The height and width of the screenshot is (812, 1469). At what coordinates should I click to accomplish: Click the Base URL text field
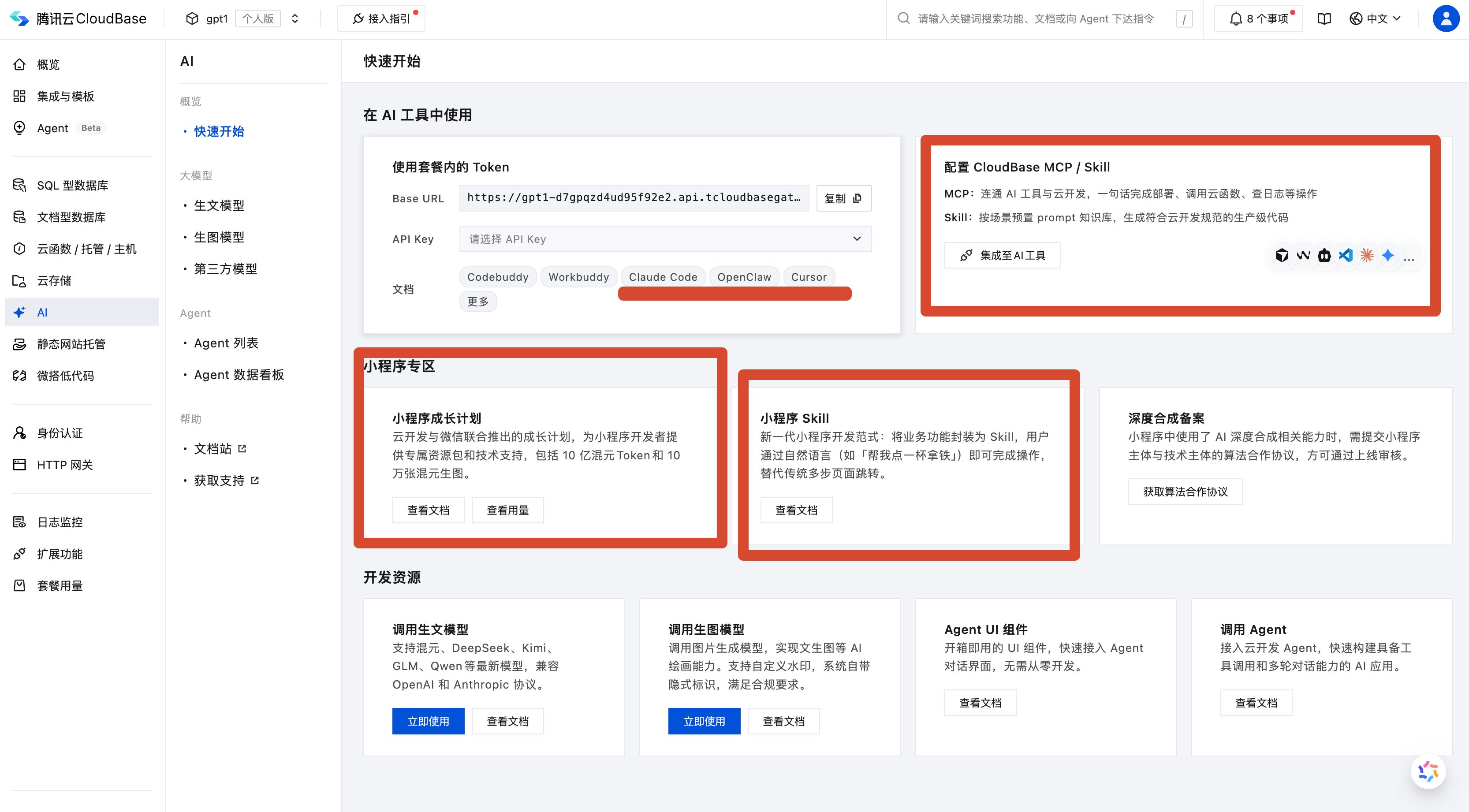coord(634,198)
